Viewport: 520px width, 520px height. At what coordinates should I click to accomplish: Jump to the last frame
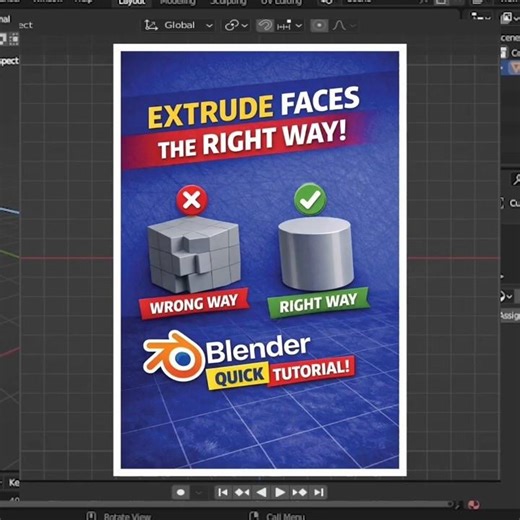point(319,492)
